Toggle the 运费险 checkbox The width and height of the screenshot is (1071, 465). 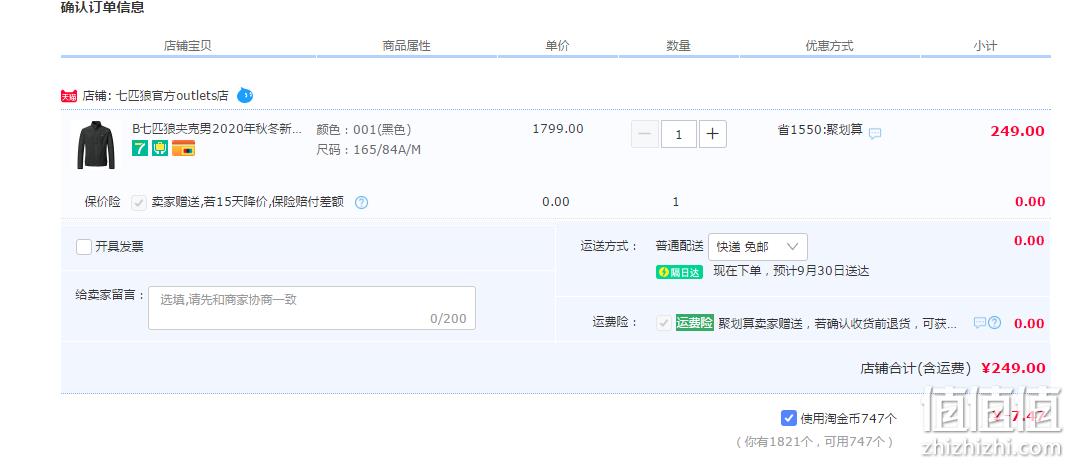pyautogui.click(x=663, y=323)
